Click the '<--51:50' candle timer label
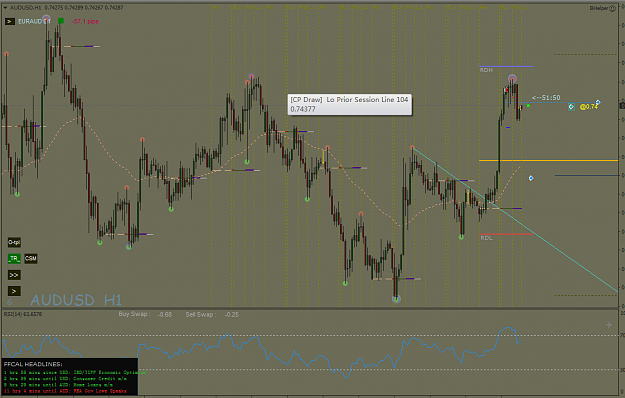Image resolution: width=625 pixels, height=398 pixels. tap(546, 98)
